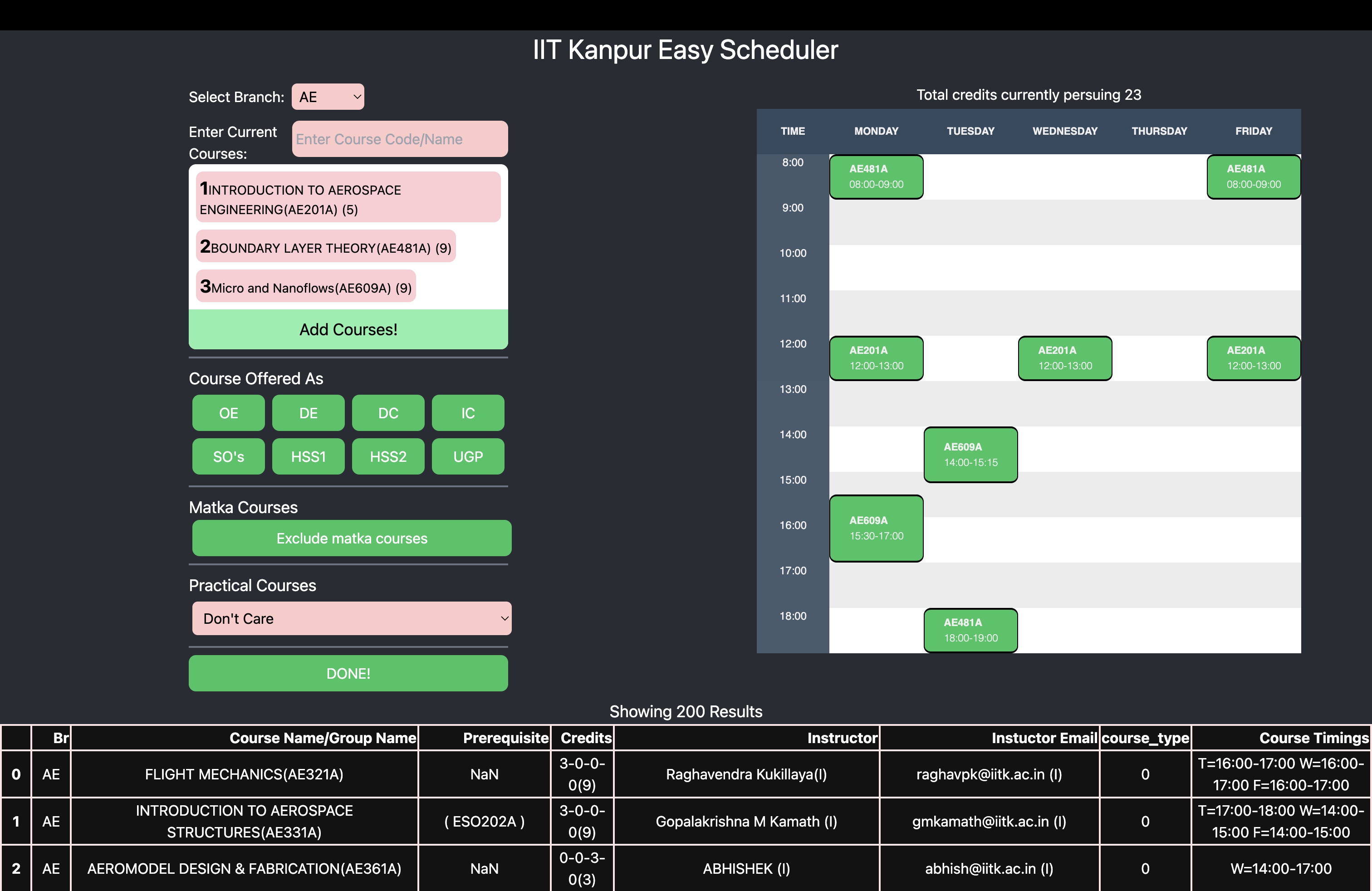This screenshot has height=891, width=1372.
Task: Select the FLIGHT MECHANICS(AE321A) course cell
Action: coord(245,774)
